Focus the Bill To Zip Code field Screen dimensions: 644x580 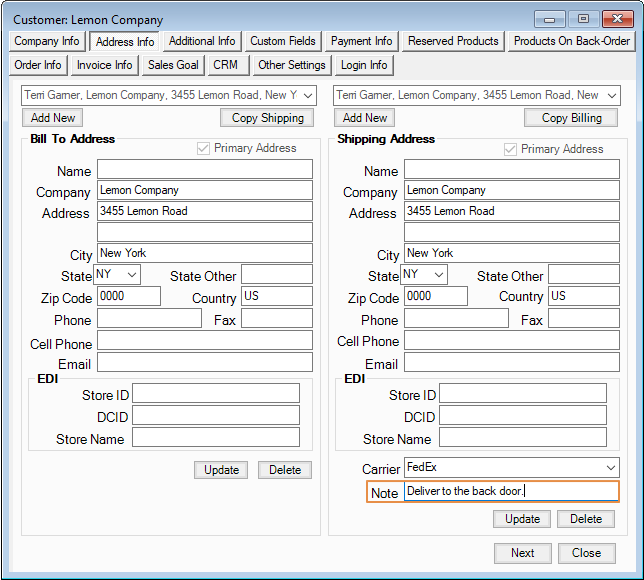point(128,297)
